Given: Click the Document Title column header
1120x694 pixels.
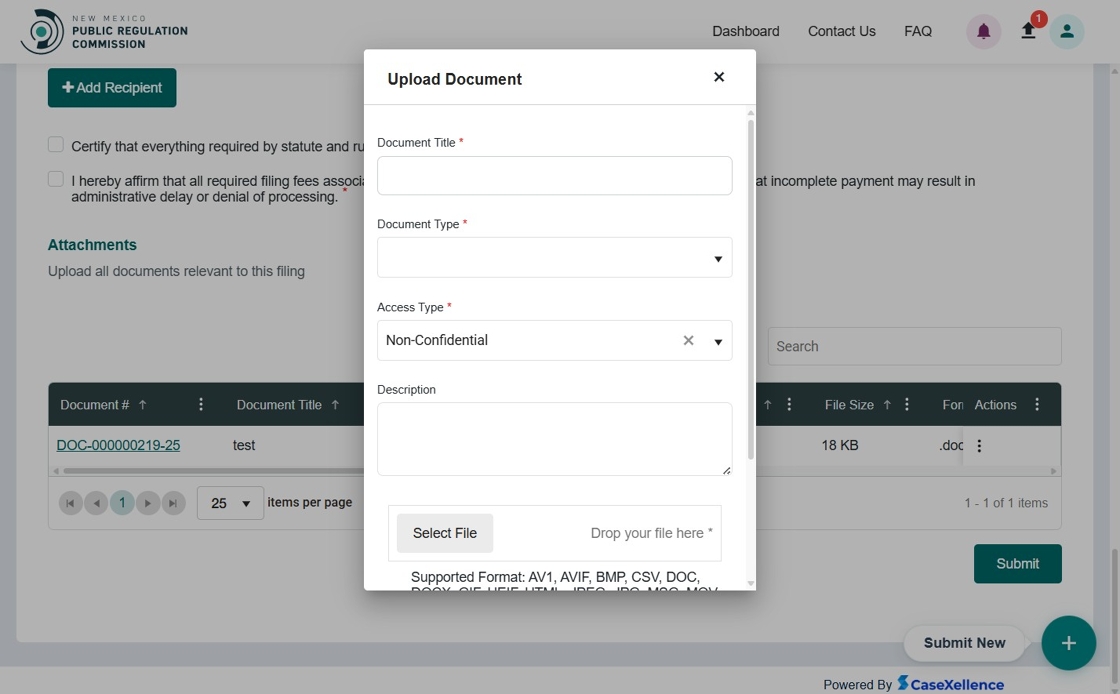Looking at the screenshot, I should pyautogui.click(x=279, y=405).
